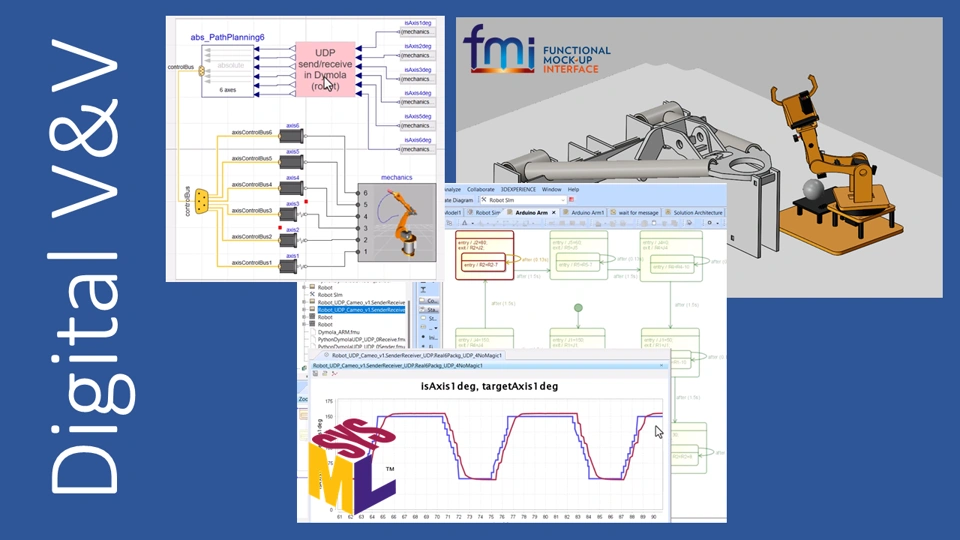Expand the first Robot tree node
Screen dimensions: 960x540
[304, 287]
